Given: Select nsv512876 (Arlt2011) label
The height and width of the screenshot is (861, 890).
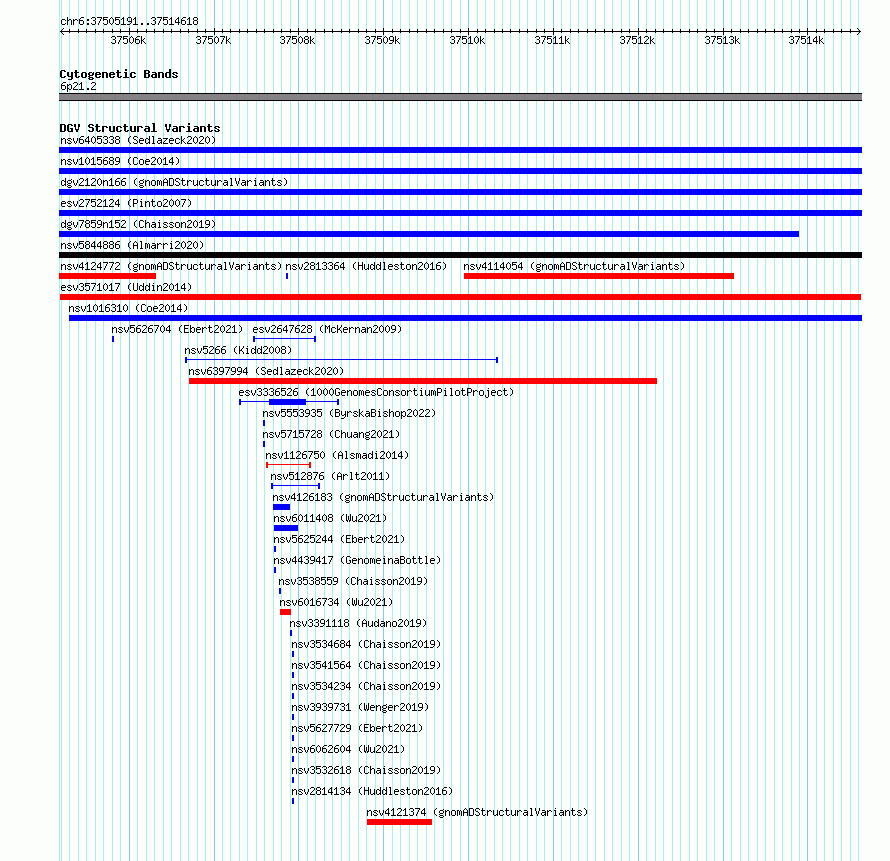Looking at the screenshot, I should click(330, 476).
